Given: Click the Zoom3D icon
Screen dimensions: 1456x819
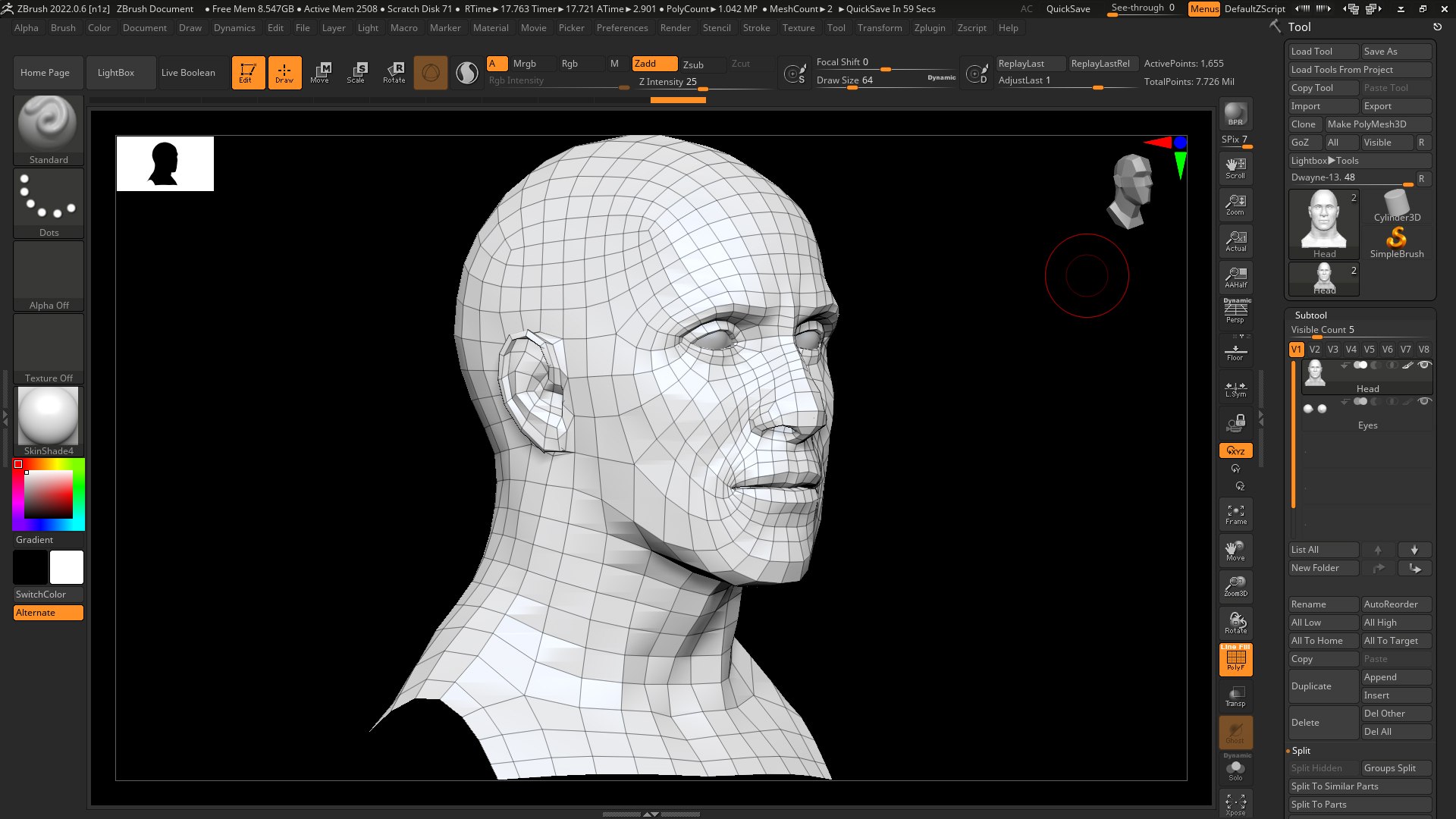Looking at the screenshot, I should pyautogui.click(x=1235, y=587).
